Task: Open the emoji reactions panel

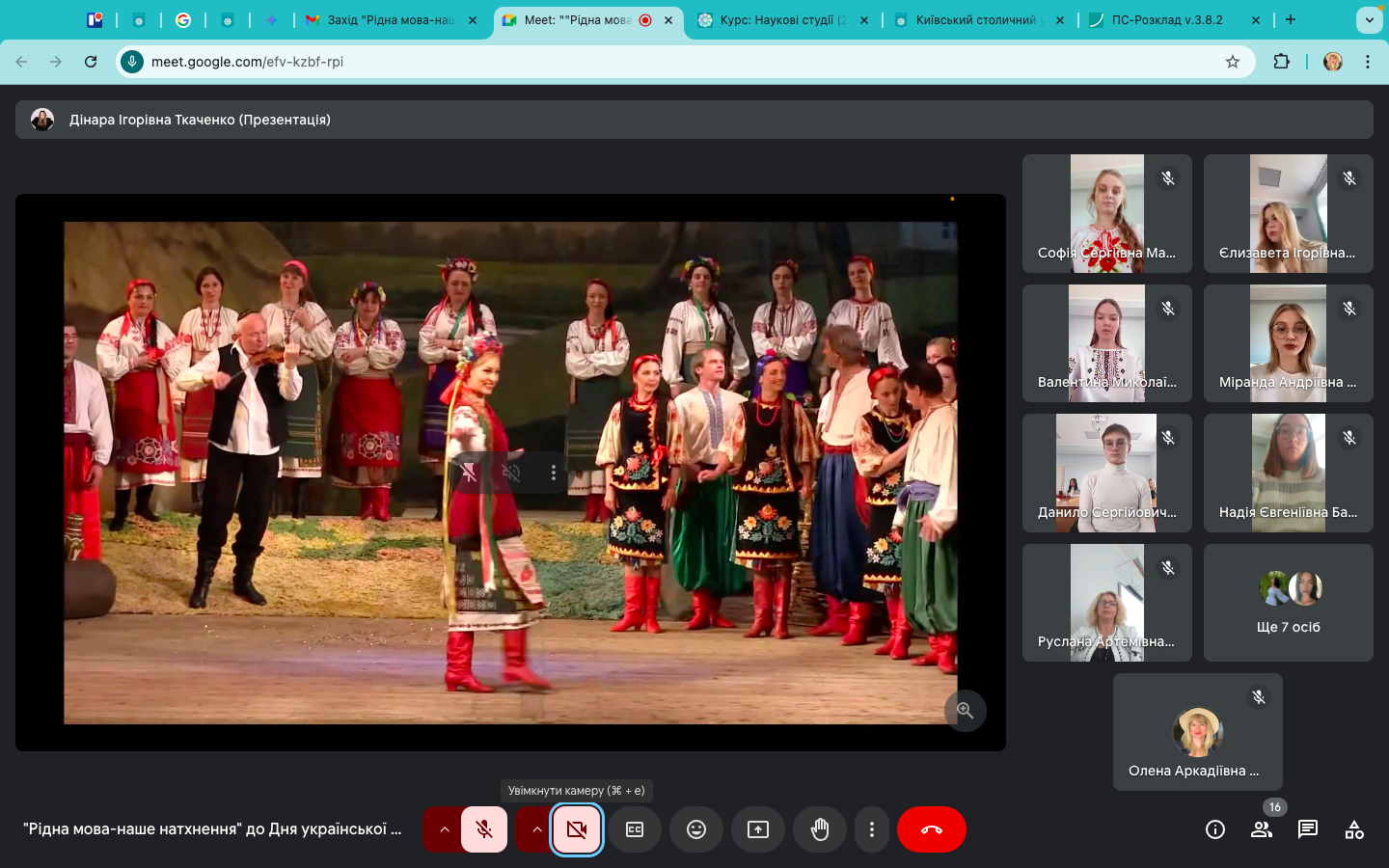Action: pos(696,829)
